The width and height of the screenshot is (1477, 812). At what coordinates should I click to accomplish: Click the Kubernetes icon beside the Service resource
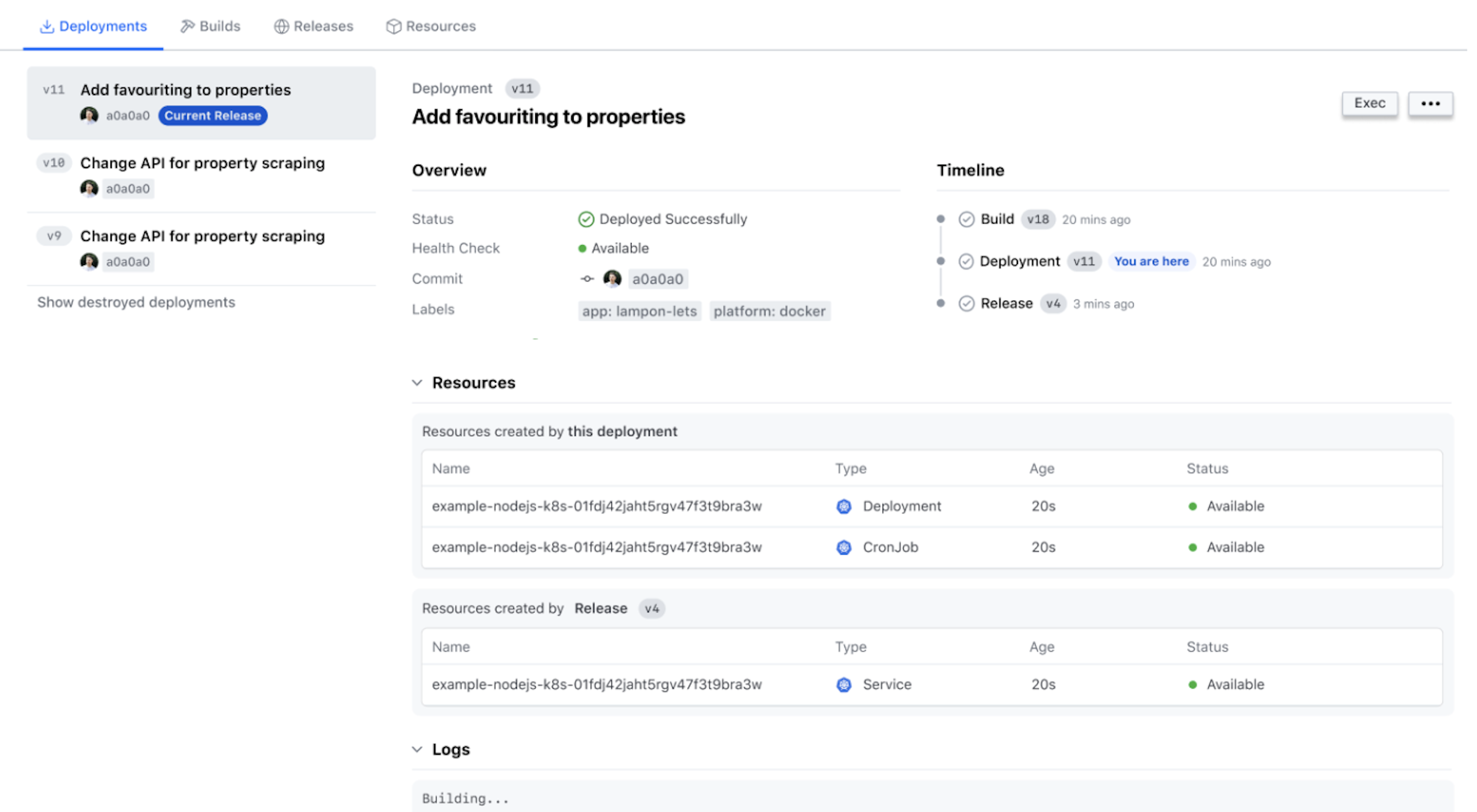[844, 684]
